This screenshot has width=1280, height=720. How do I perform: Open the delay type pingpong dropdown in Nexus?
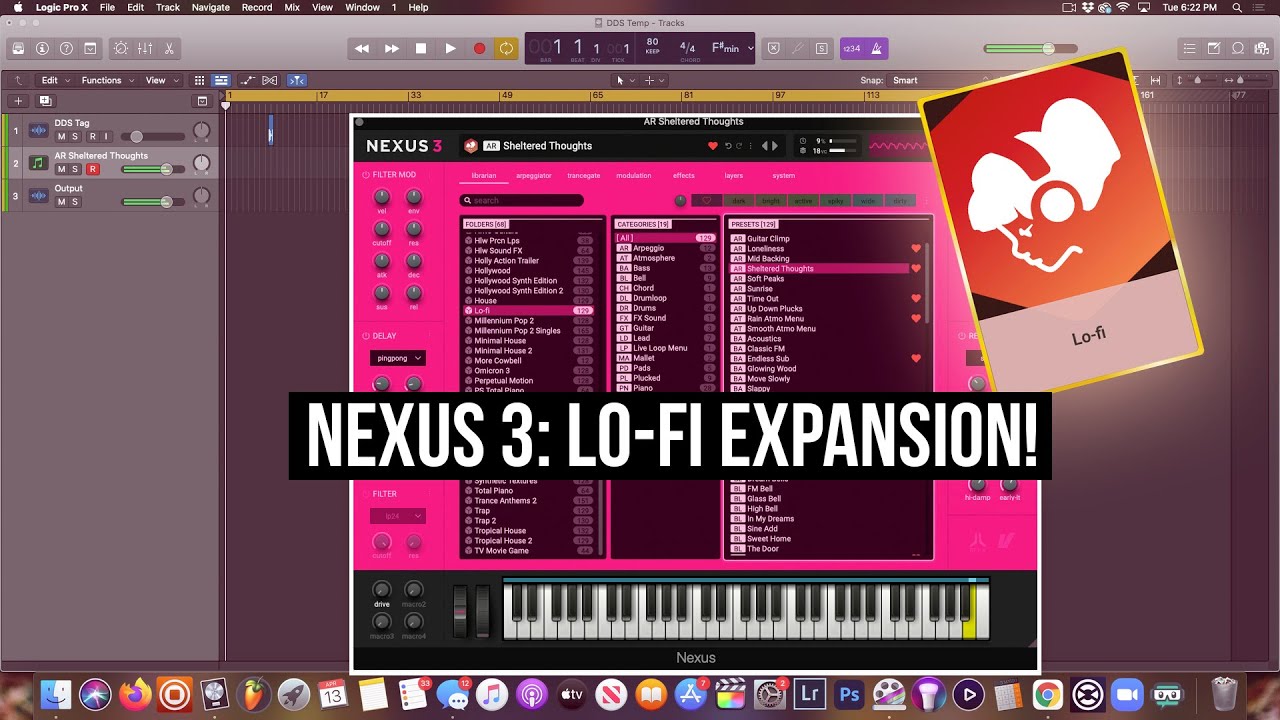click(398, 358)
